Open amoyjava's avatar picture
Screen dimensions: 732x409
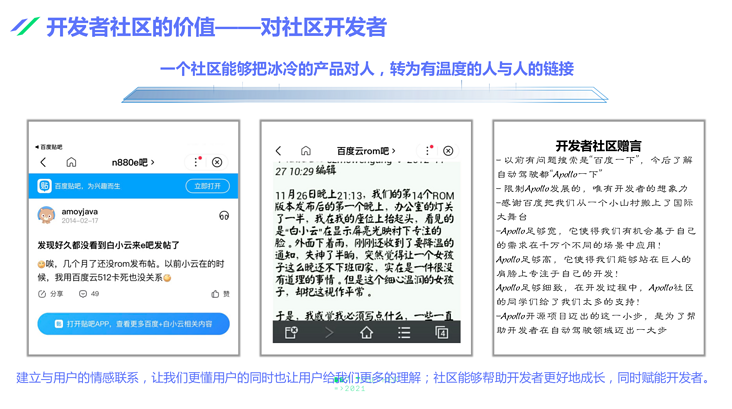46,215
